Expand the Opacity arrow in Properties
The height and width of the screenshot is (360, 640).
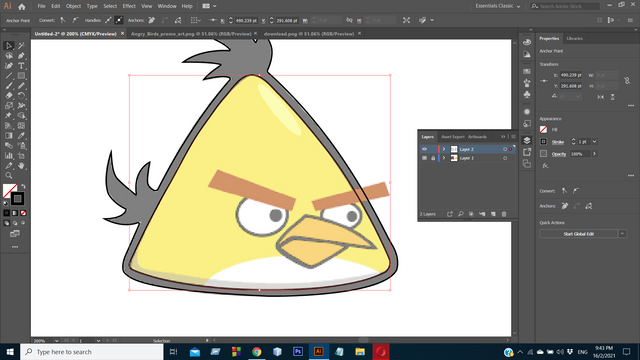click(595, 154)
